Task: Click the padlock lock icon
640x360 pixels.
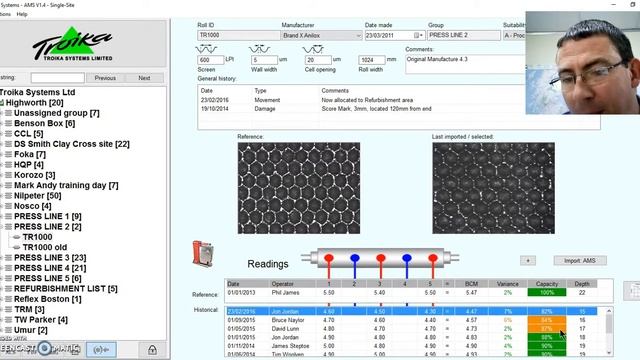Action: [152, 349]
